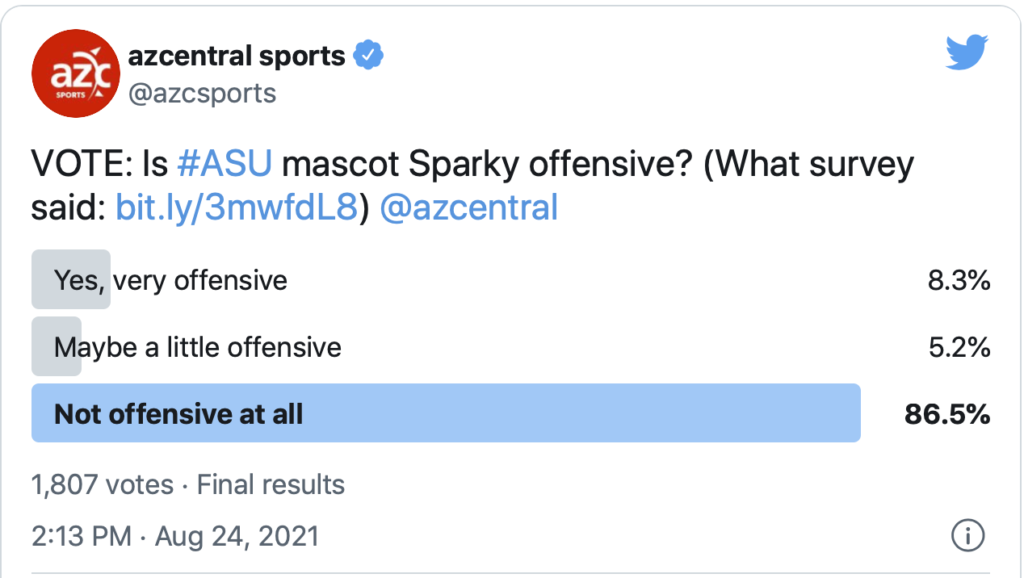The height and width of the screenshot is (578, 1024).
Task: Open the bit.ly/3mwfdL8 link
Action: pyautogui.click(x=236, y=207)
